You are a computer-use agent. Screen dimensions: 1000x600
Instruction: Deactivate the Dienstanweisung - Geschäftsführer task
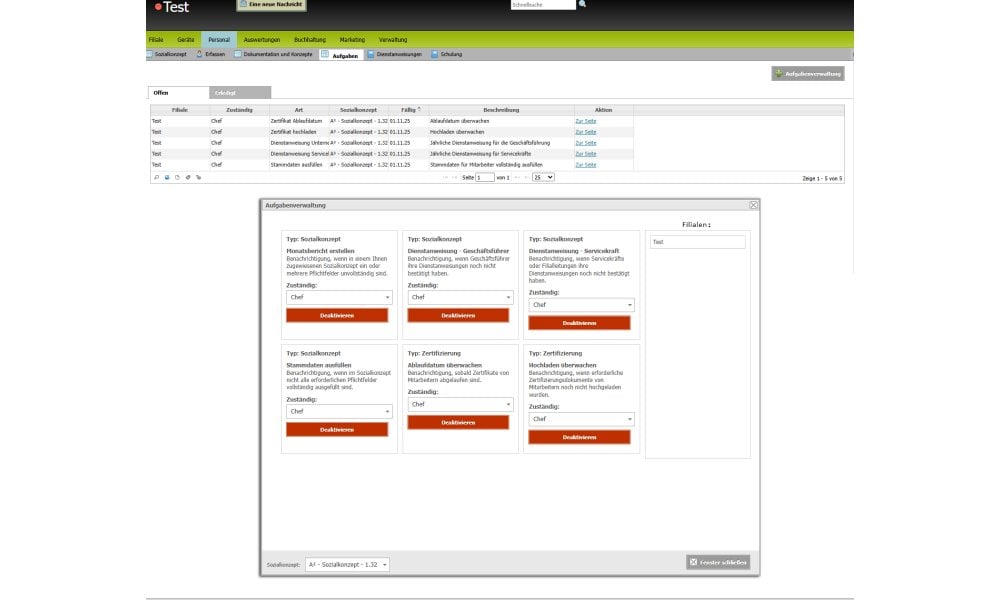coord(458,316)
